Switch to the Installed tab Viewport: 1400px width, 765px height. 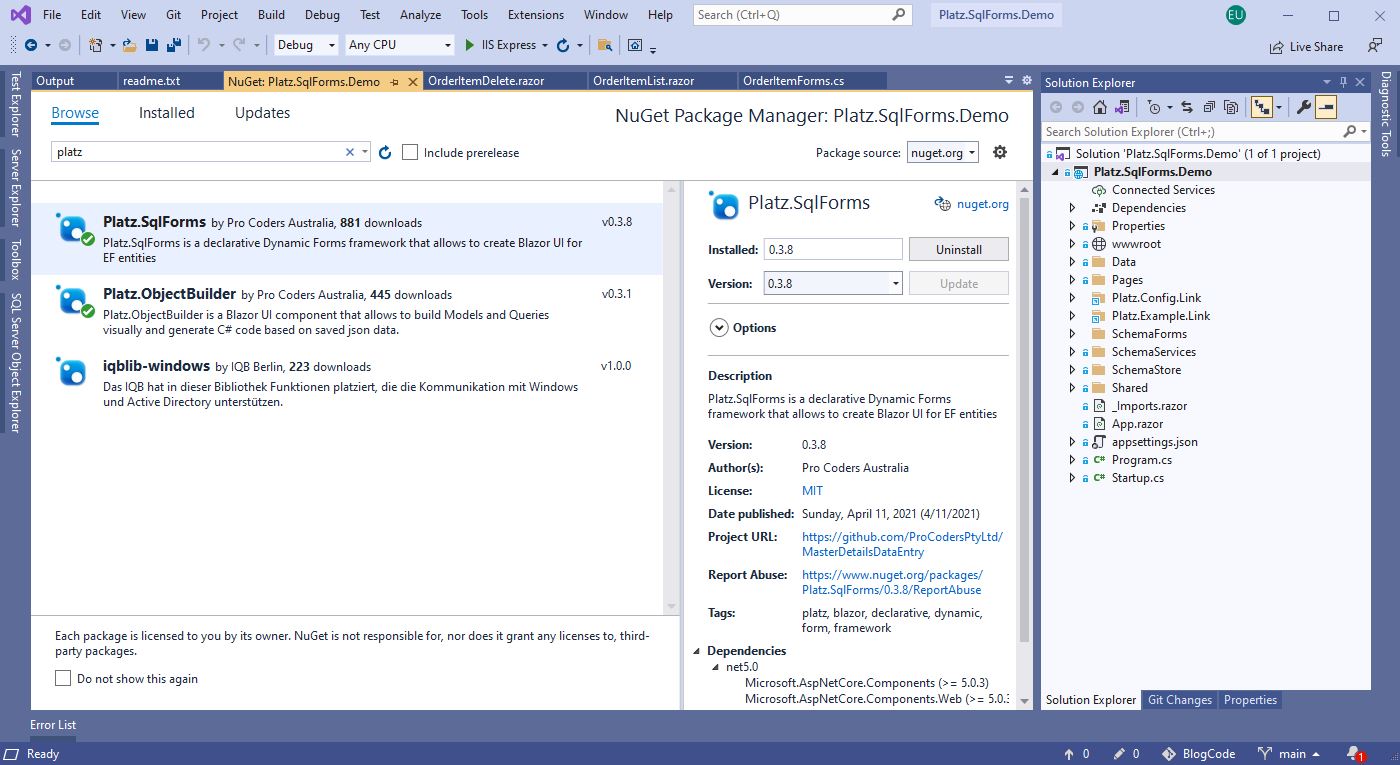tap(167, 113)
